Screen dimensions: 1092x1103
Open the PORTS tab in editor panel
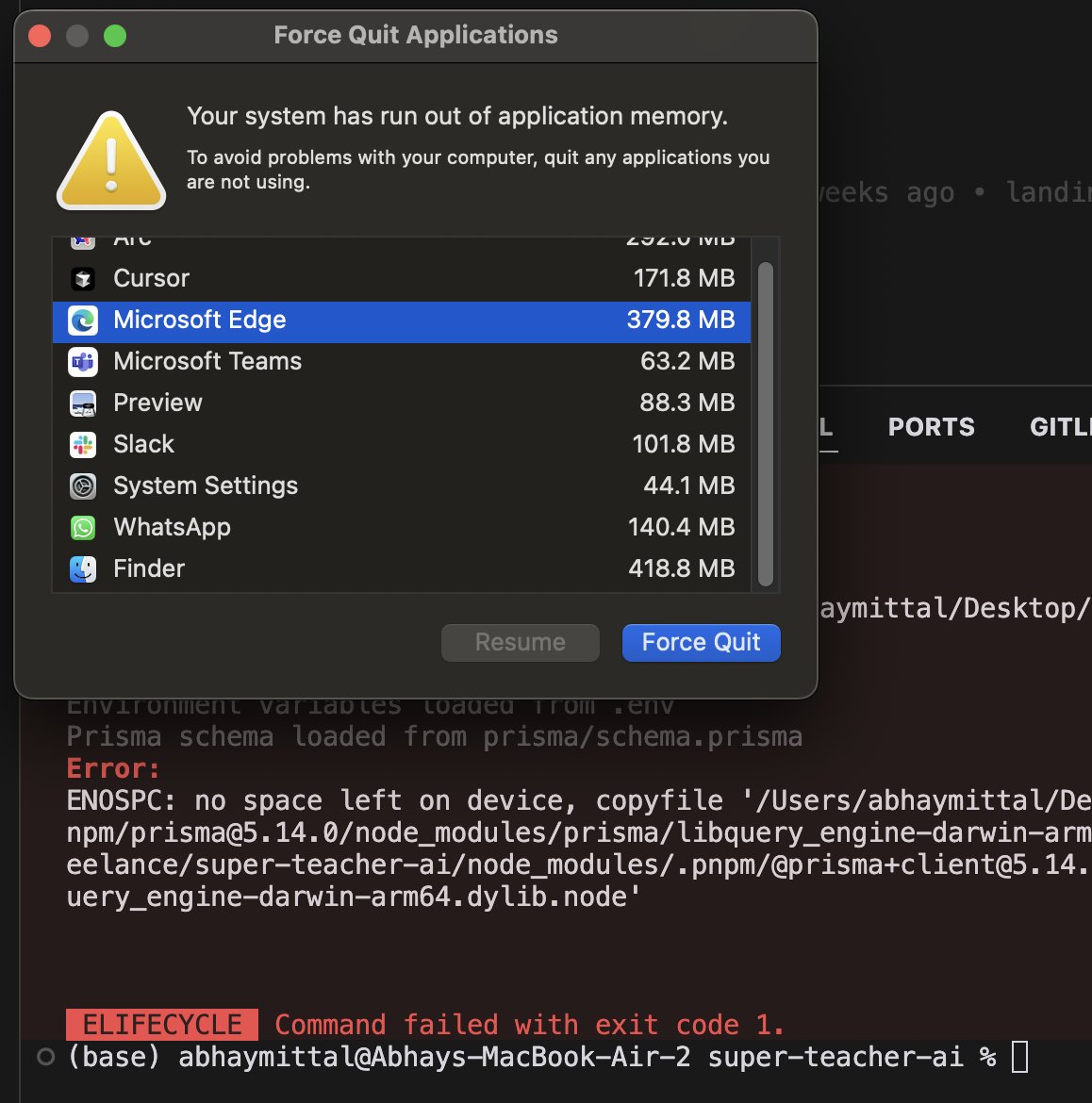931,427
